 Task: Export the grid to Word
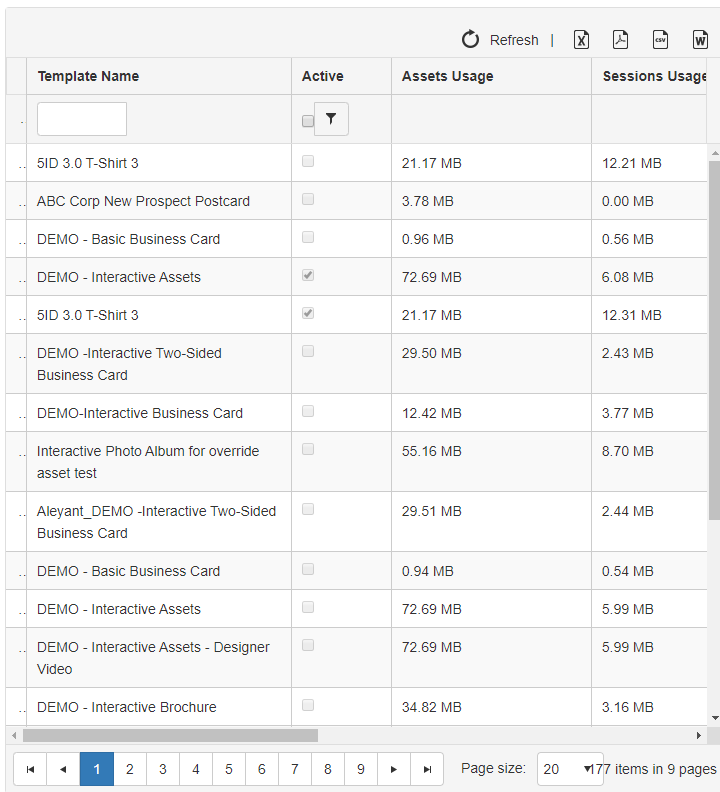coord(700,40)
